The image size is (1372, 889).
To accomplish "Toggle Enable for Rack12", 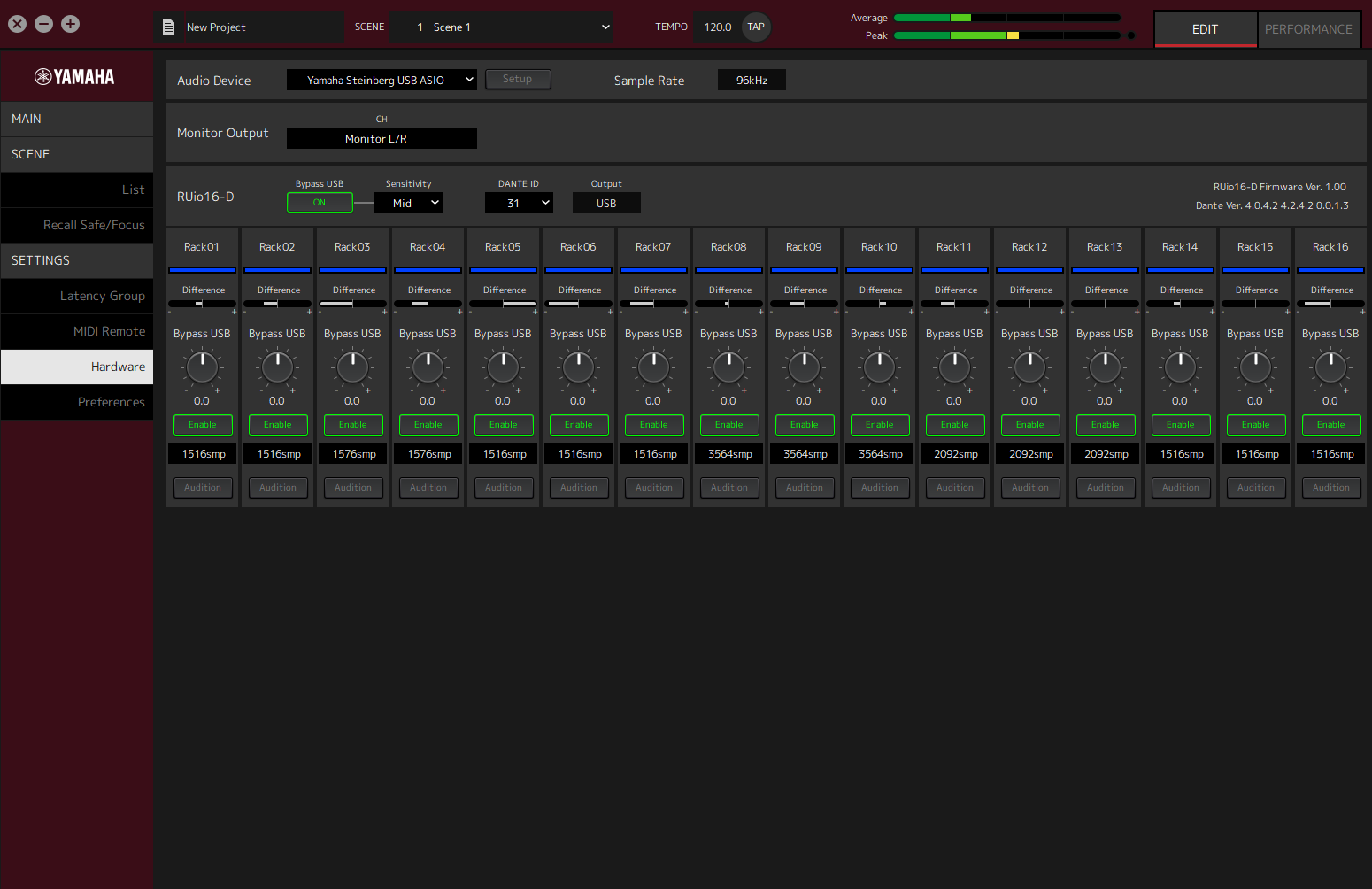I will (x=1030, y=425).
